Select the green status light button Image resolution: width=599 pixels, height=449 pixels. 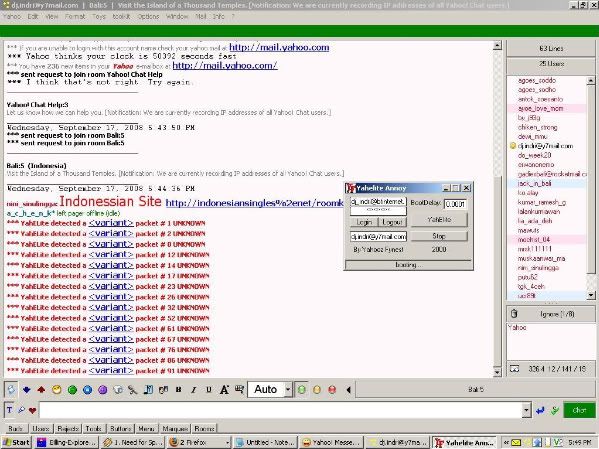click(x=302, y=390)
